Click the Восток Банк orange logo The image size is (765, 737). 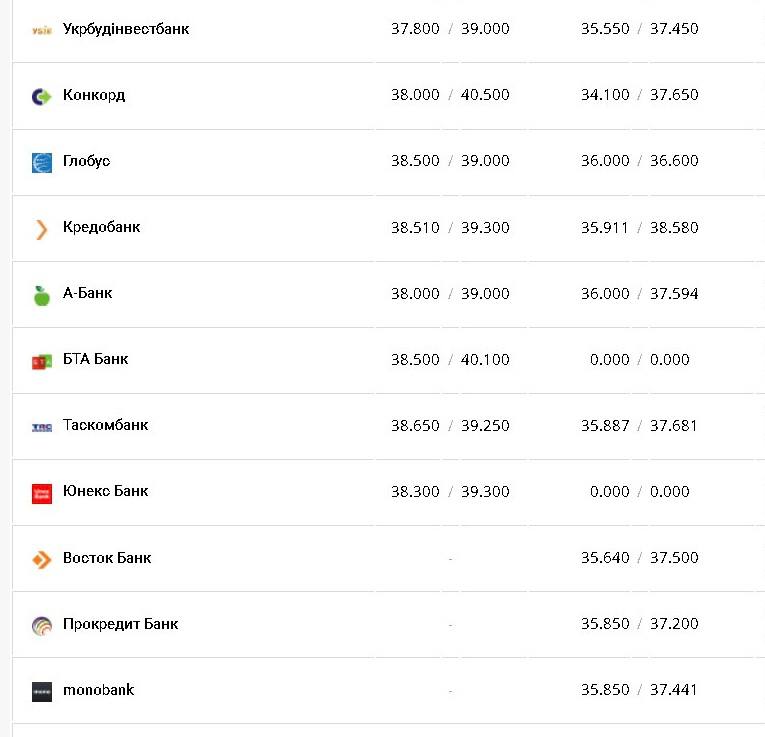41,559
